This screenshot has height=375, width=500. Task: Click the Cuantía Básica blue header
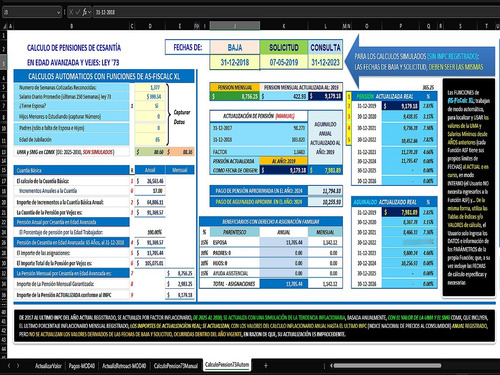71,170
